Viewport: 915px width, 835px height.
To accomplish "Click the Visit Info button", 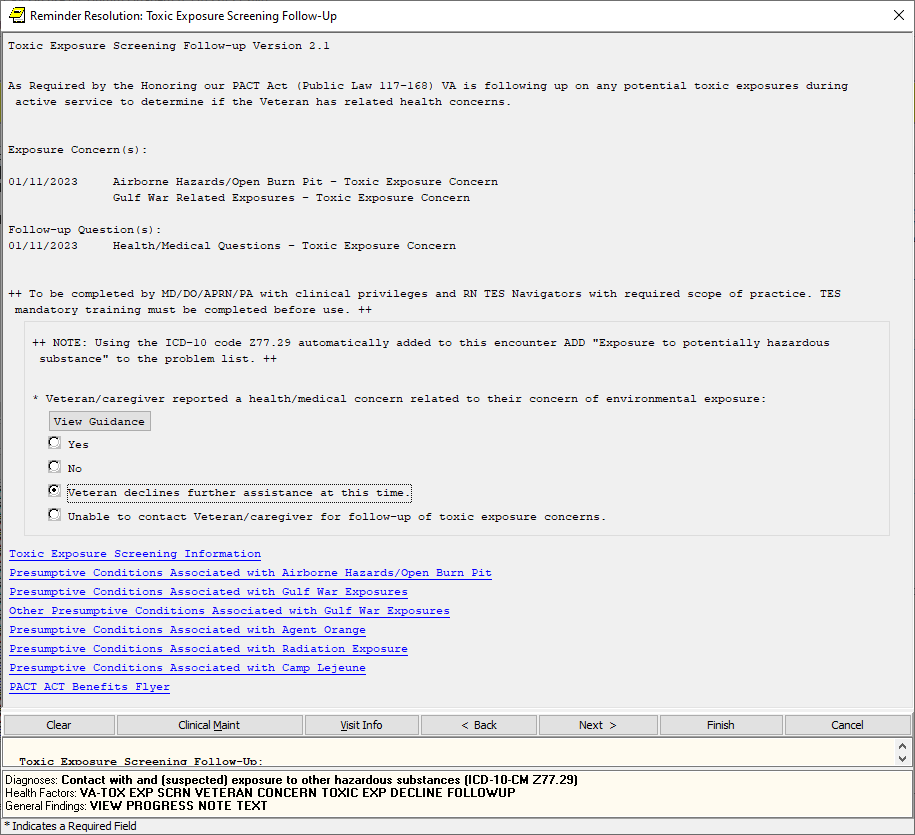I will (361, 725).
